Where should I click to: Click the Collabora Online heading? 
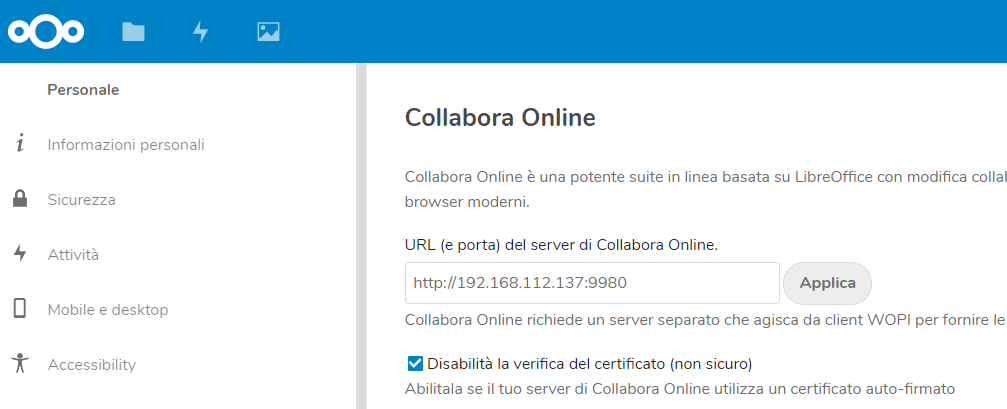(500, 118)
